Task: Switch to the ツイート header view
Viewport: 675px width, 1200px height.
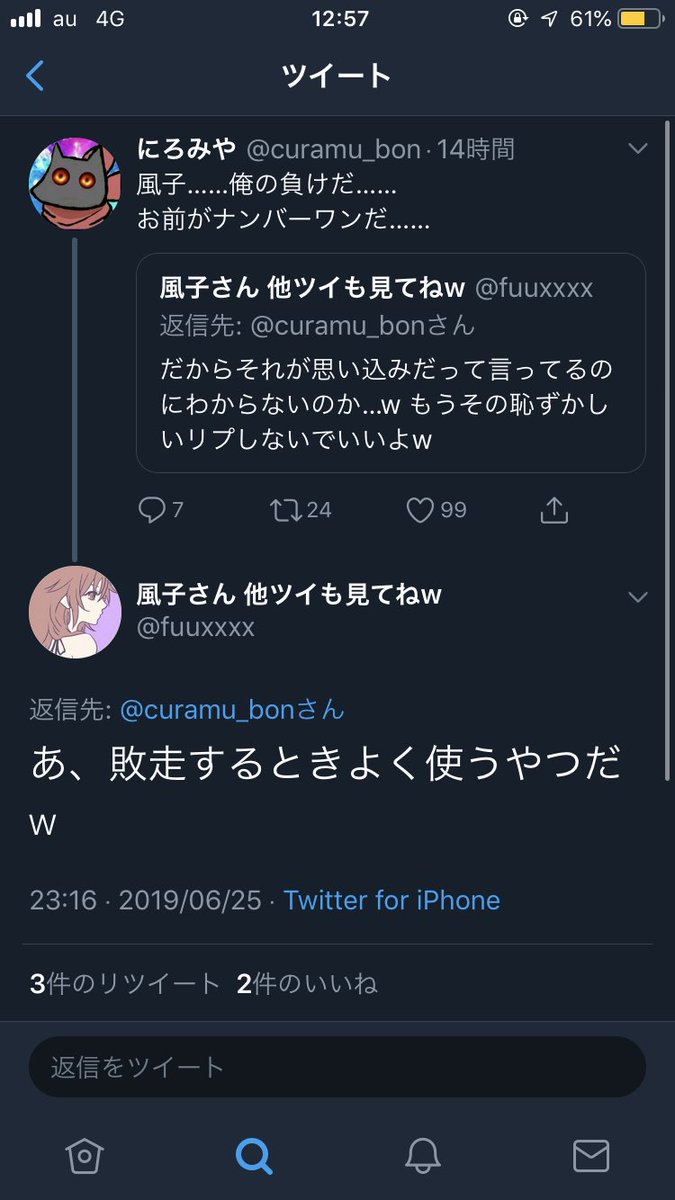Action: [337, 74]
